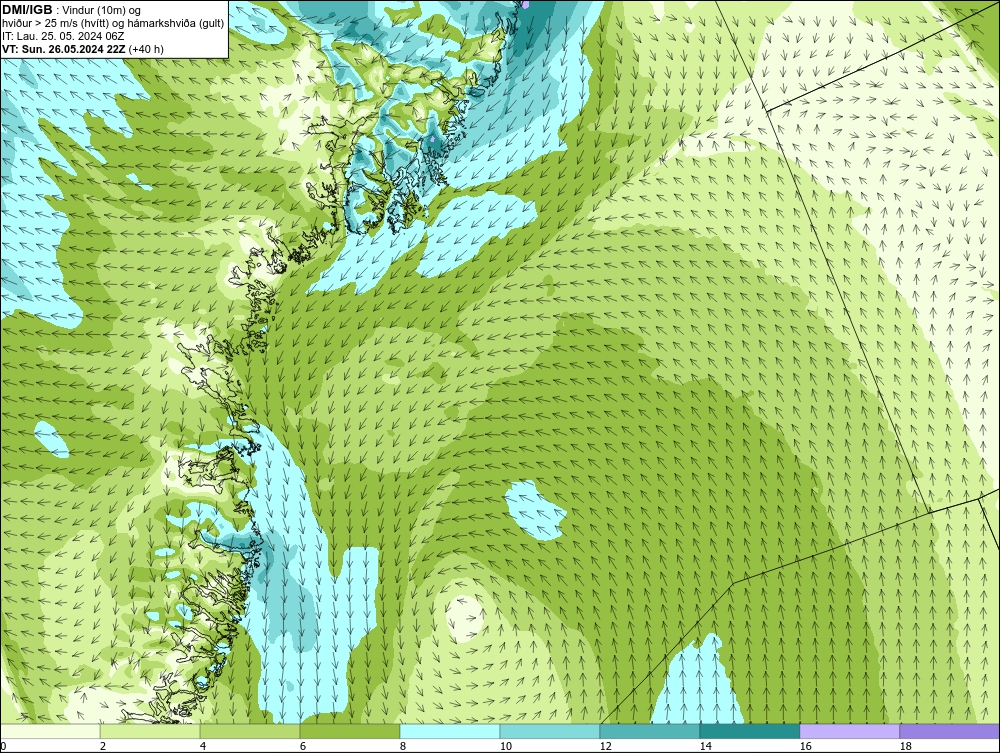The image size is (1000, 753).
Task: Click legend scale label 14
Action: (x=705, y=746)
